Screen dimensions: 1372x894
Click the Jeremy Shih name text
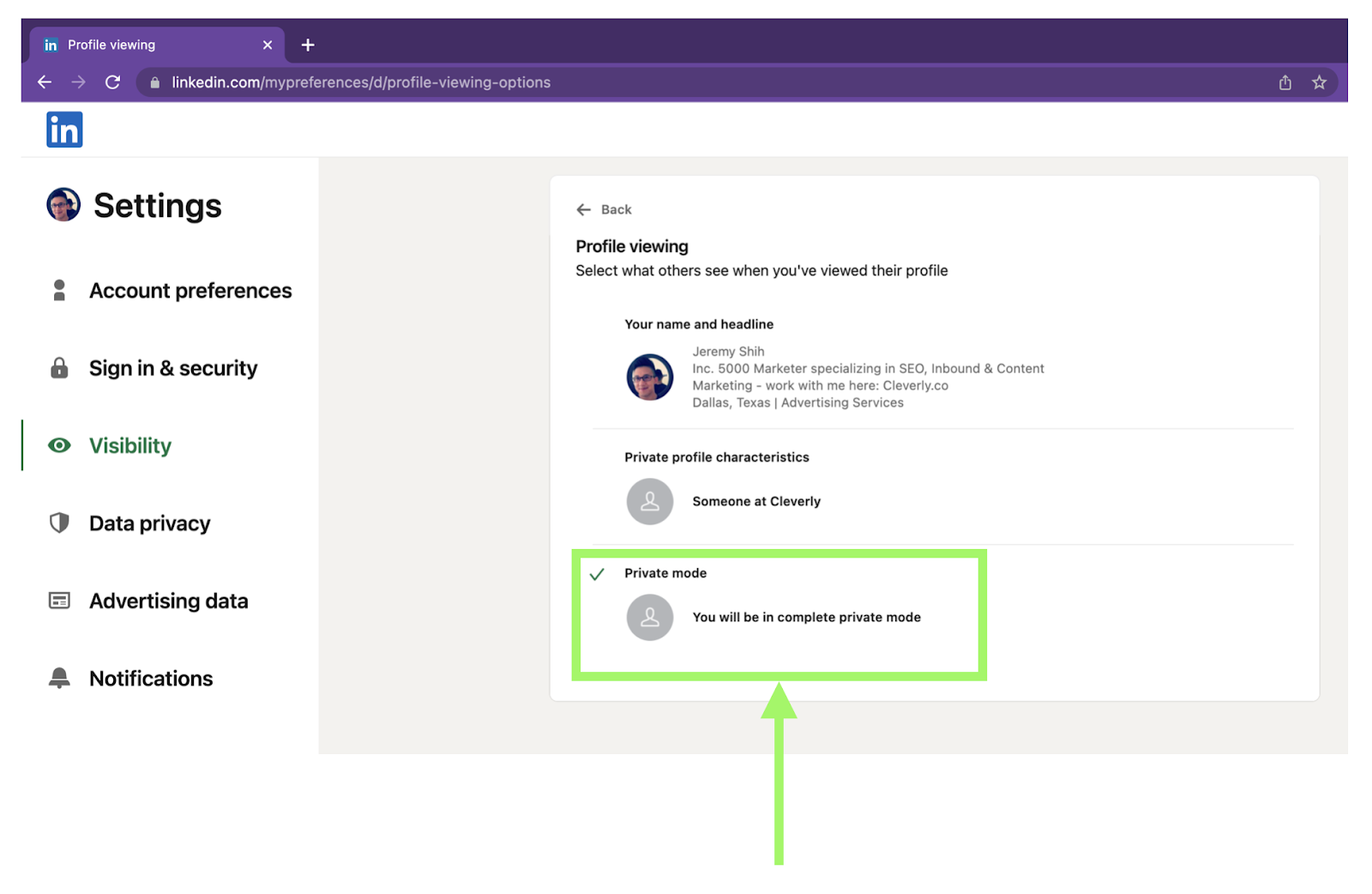(728, 351)
